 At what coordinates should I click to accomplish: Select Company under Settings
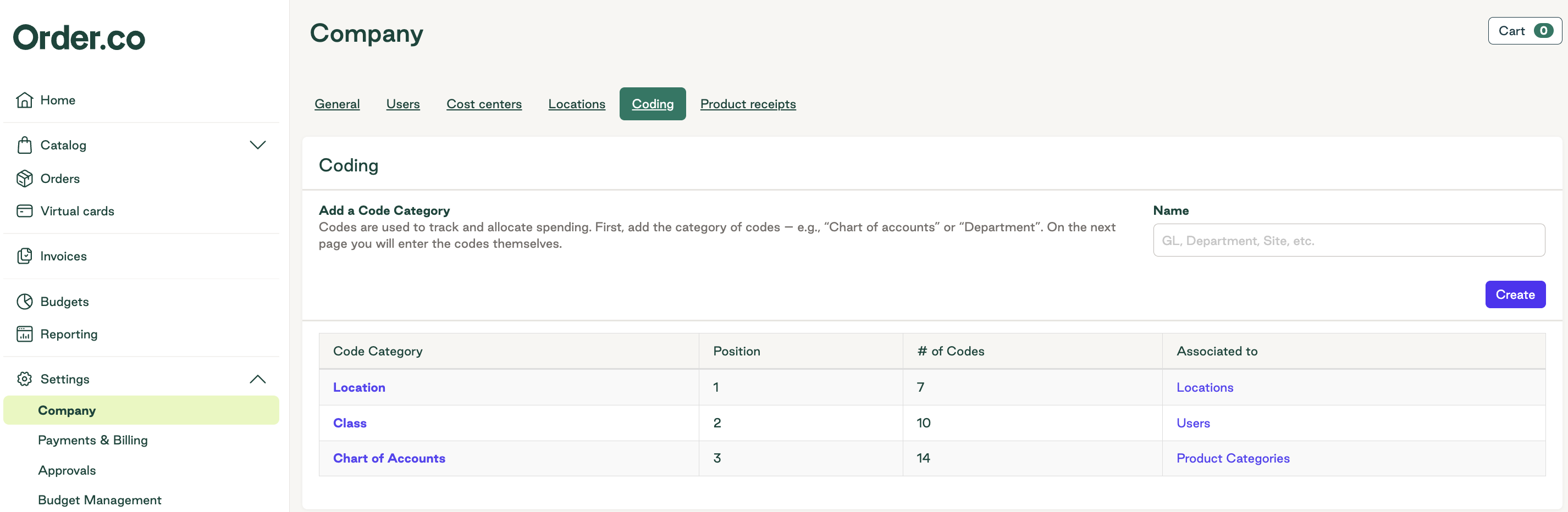tap(141, 410)
